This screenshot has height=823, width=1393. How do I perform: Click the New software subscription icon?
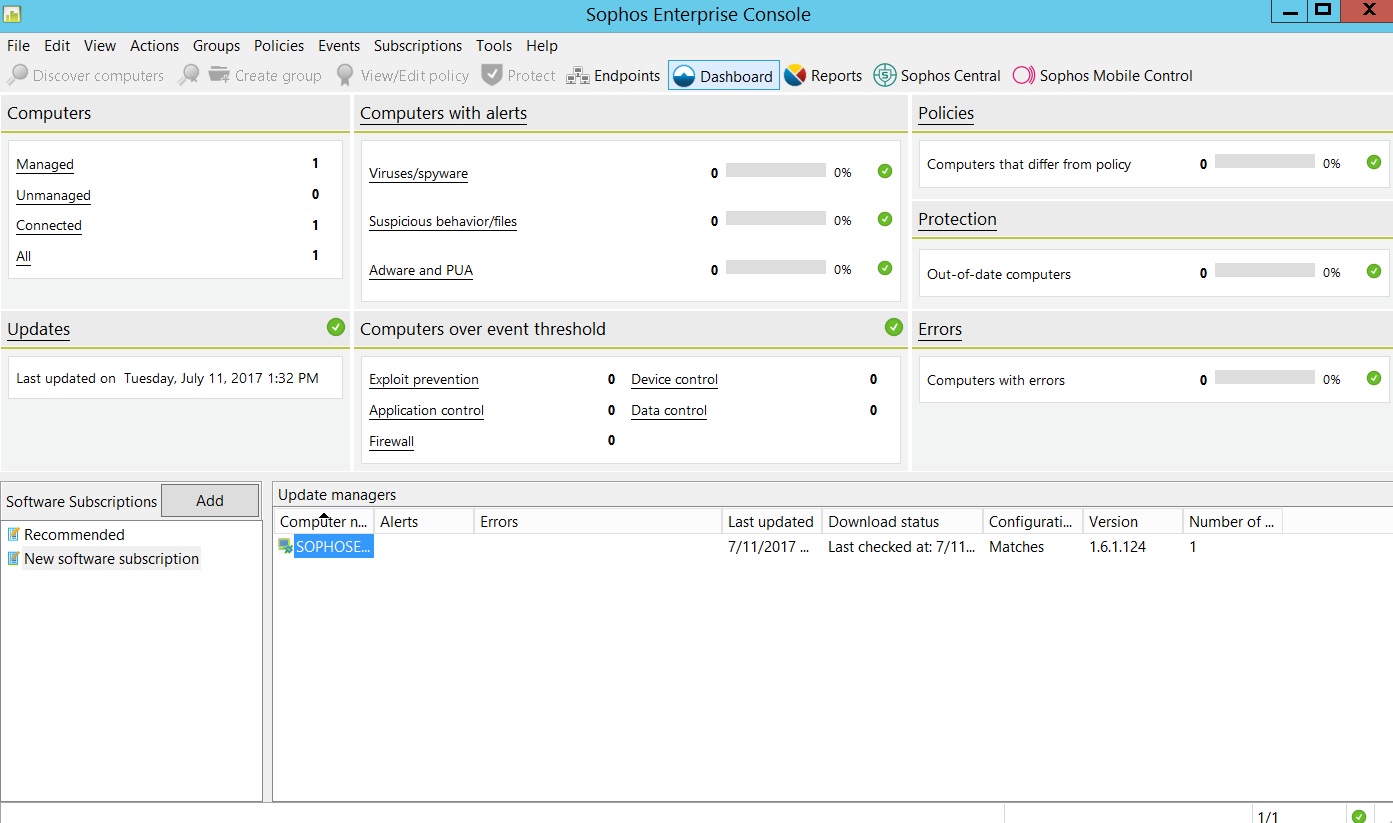click(x=14, y=558)
